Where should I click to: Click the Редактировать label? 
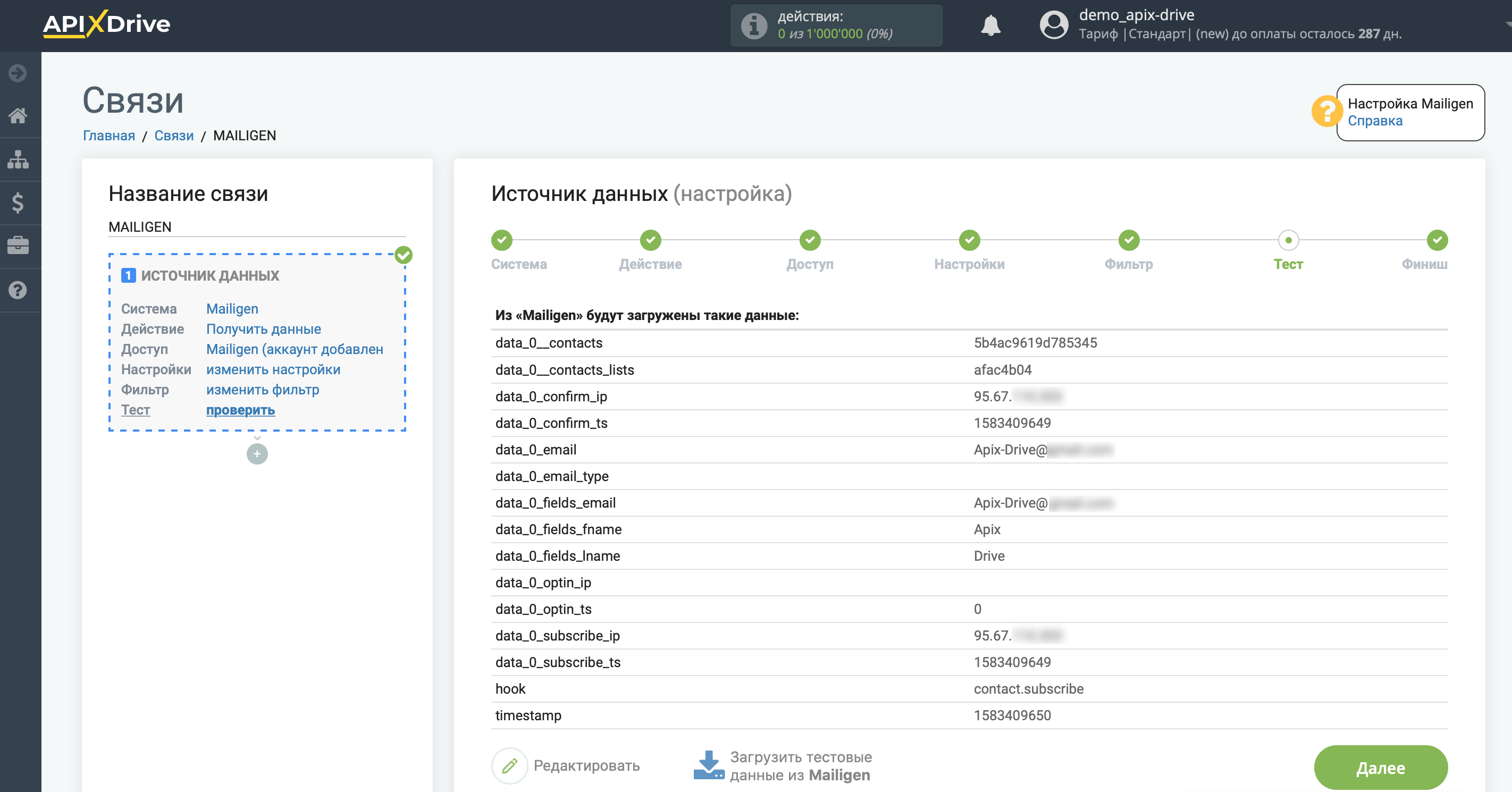(x=587, y=765)
